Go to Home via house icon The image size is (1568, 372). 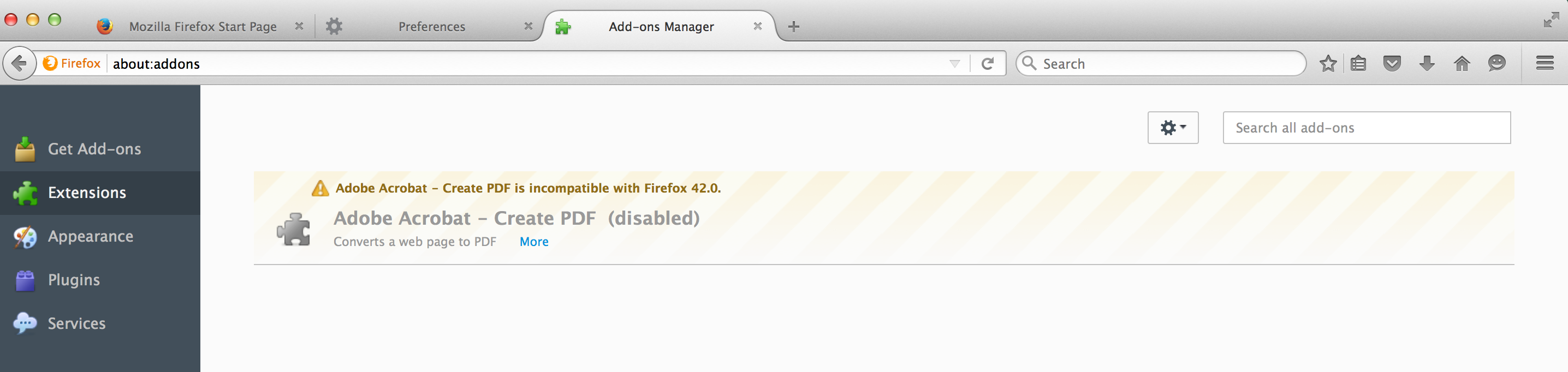(1462, 63)
